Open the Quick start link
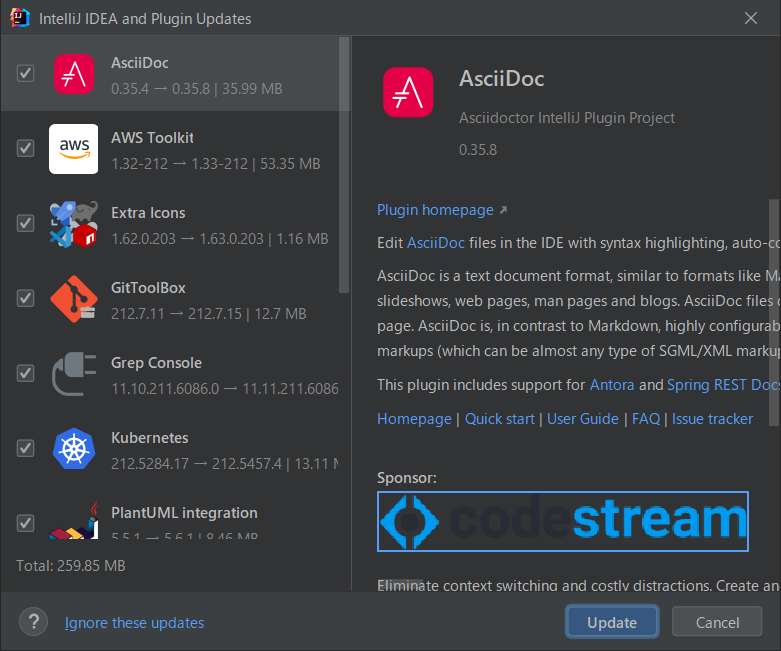781x651 pixels. point(500,419)
